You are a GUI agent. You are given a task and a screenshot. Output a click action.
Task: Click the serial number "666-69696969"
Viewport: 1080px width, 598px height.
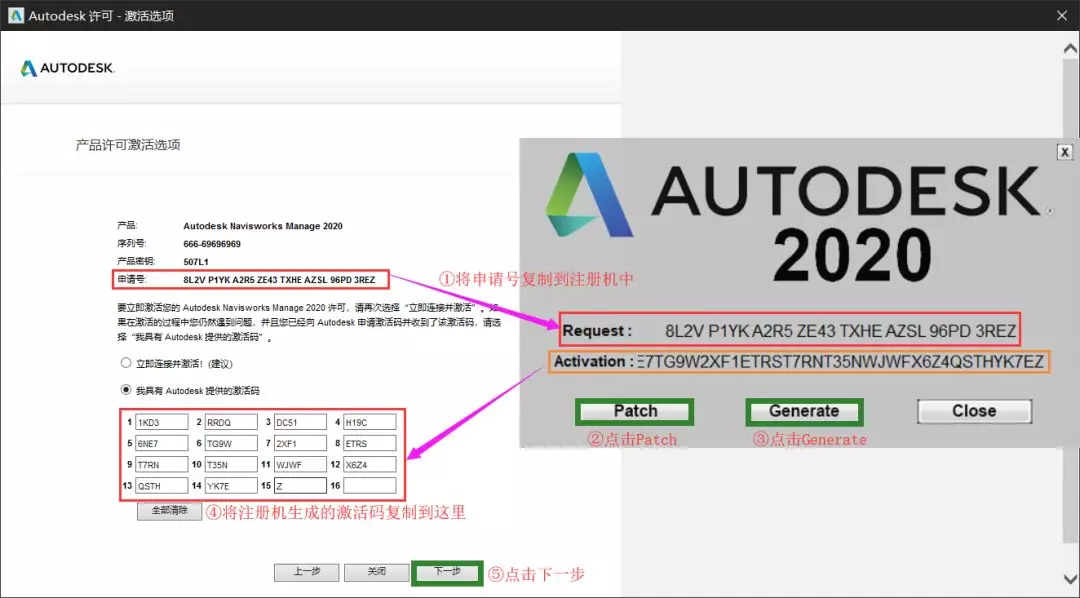pos(212,244)
